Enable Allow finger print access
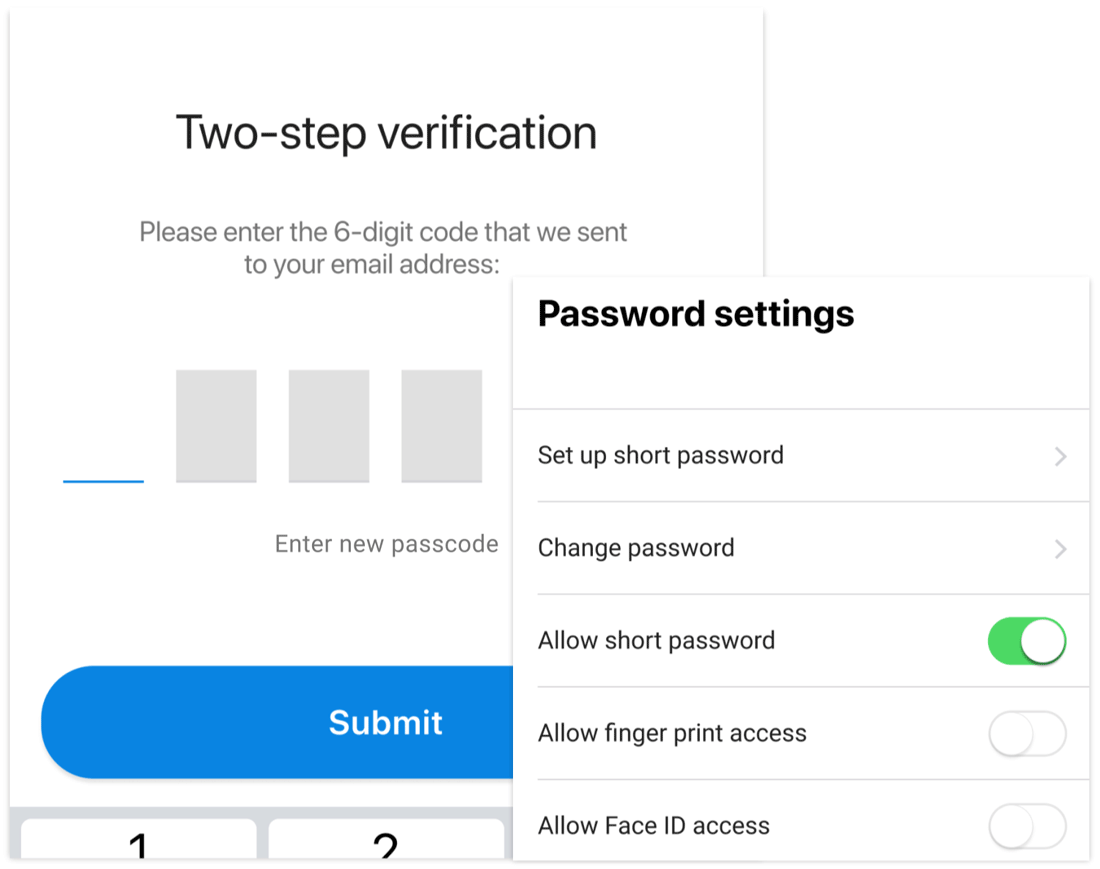The image size is (1100, 869). [x=1027, y=733]
